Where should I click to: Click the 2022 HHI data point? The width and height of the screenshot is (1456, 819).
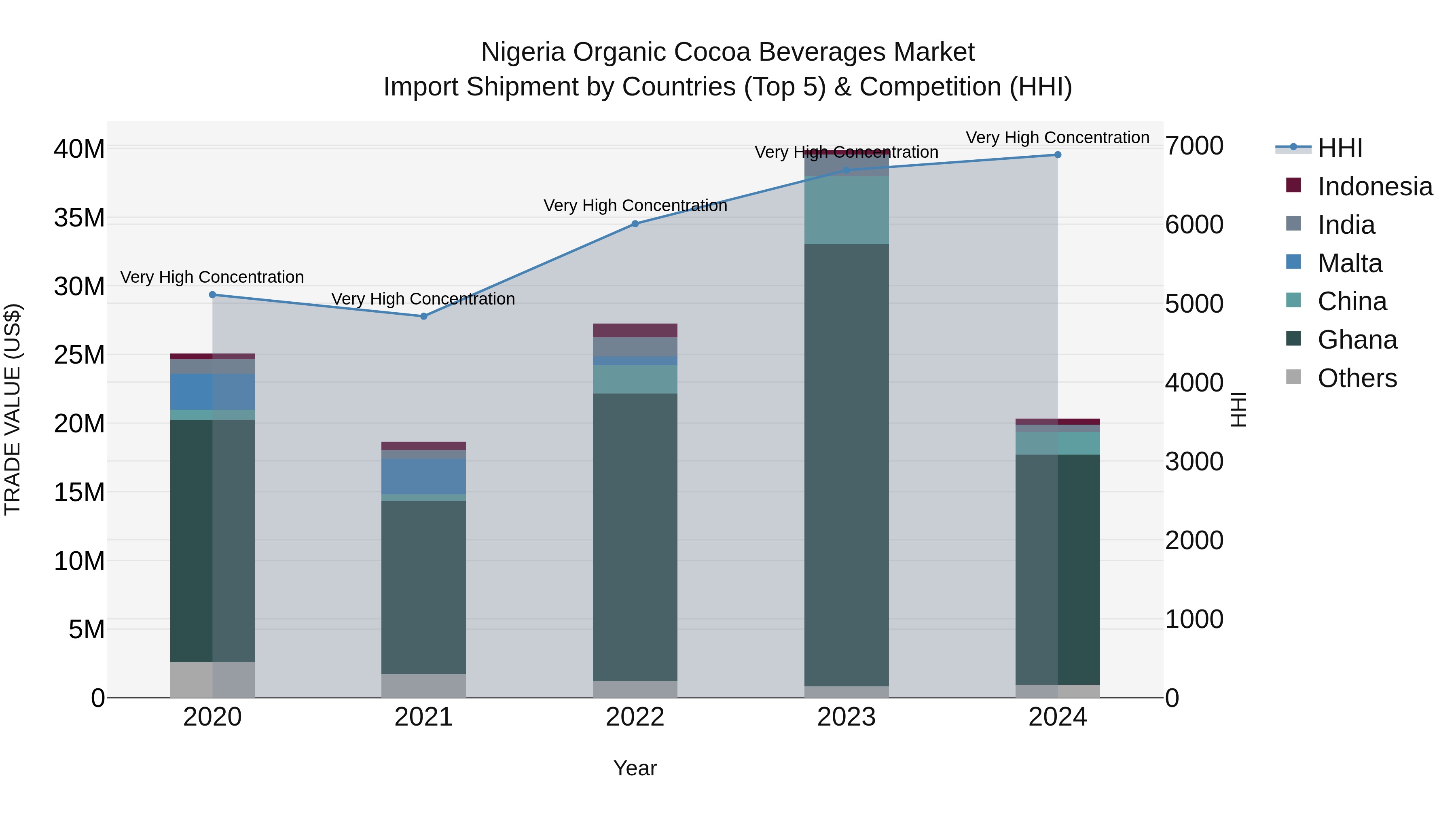635,224
